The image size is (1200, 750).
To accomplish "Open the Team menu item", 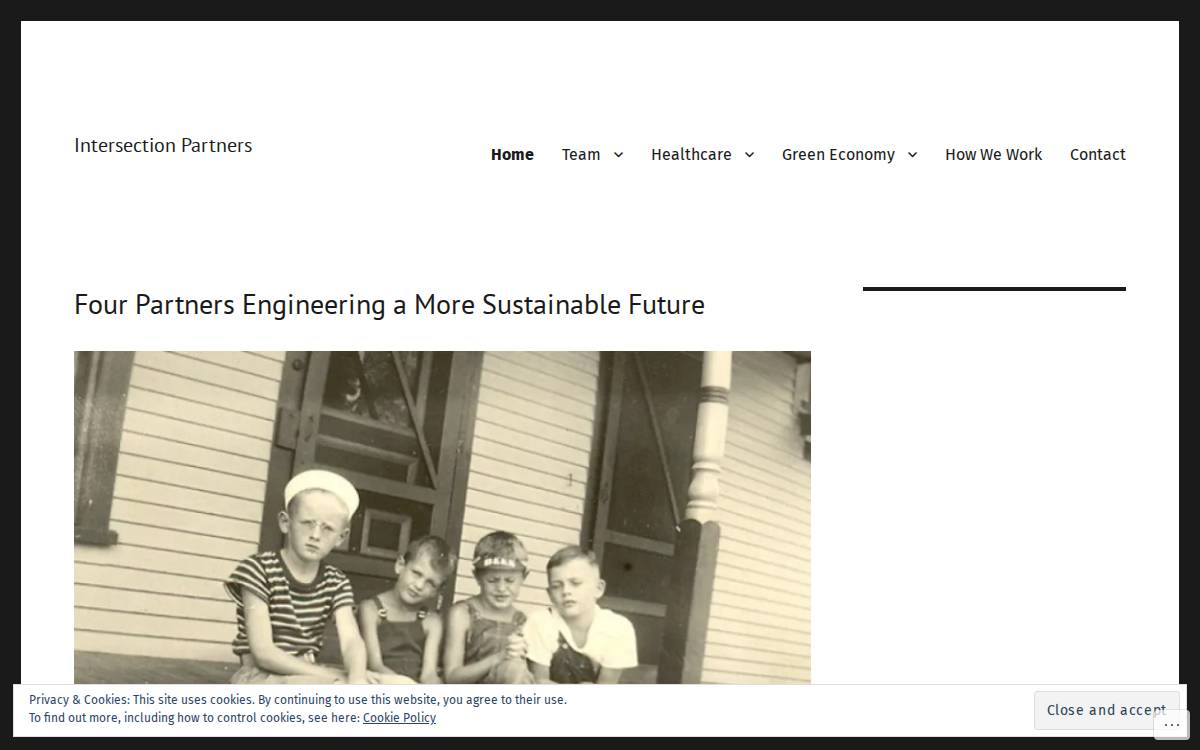I will pos(581,154).
